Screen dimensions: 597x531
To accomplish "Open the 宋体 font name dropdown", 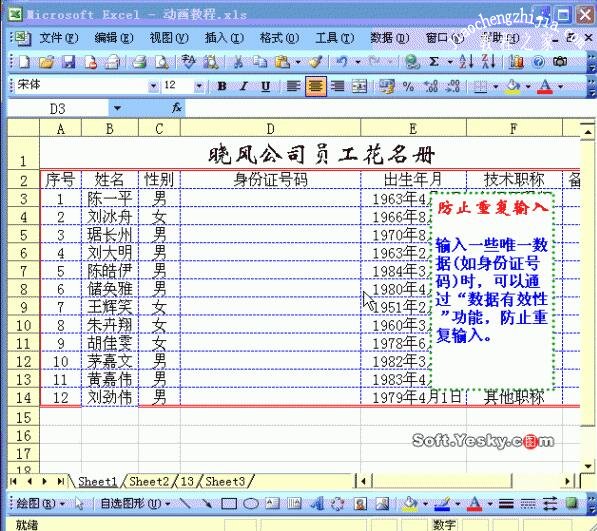I will (153, 86).
